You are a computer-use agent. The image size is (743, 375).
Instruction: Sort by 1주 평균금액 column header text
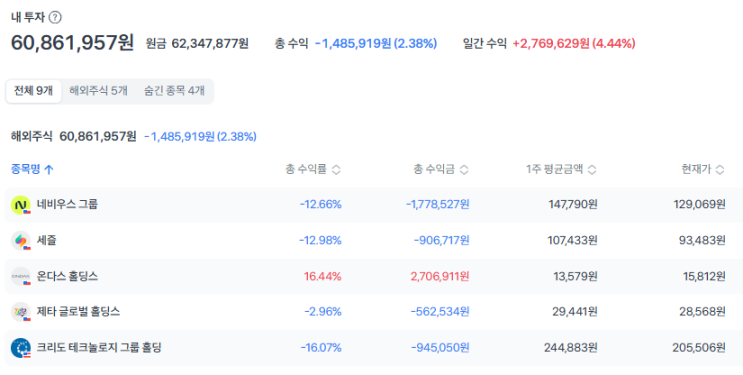pyautogui.click(x=554, y=169)
